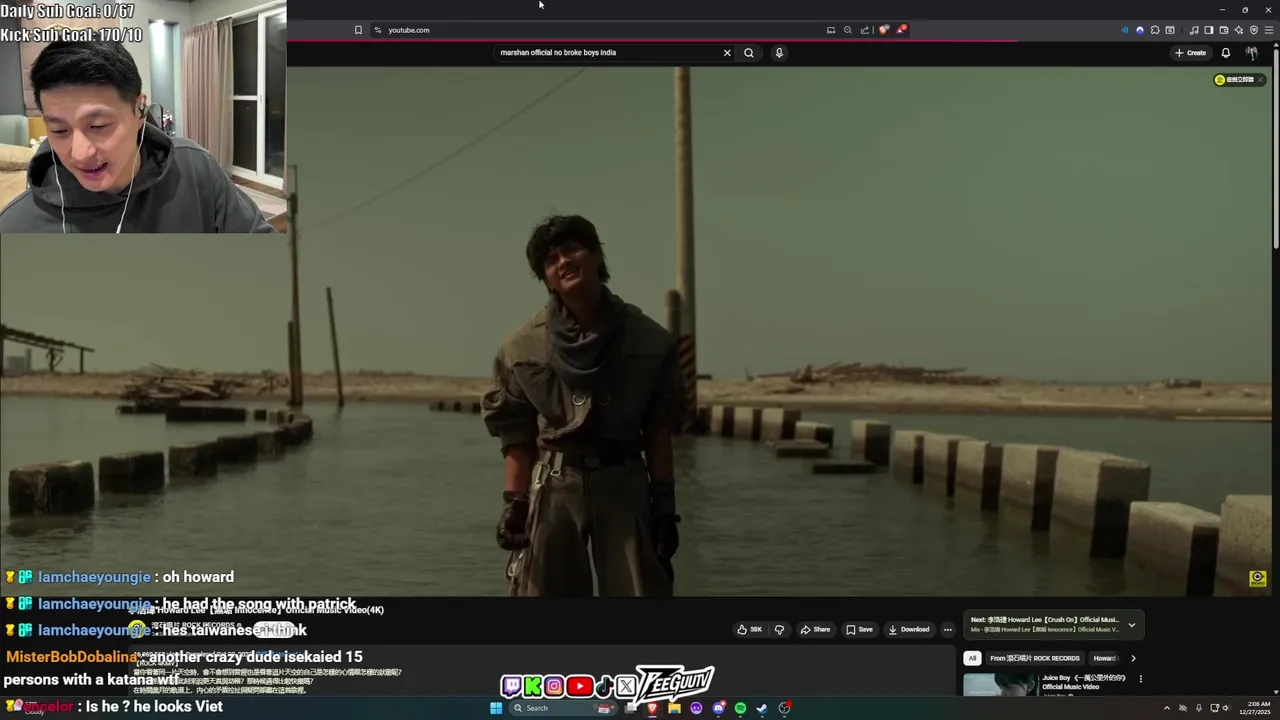Open the clock showing 2:06 AM
Viewport: 1280px width, 720px height.
pyautogui.click(x=1256, y=708)
